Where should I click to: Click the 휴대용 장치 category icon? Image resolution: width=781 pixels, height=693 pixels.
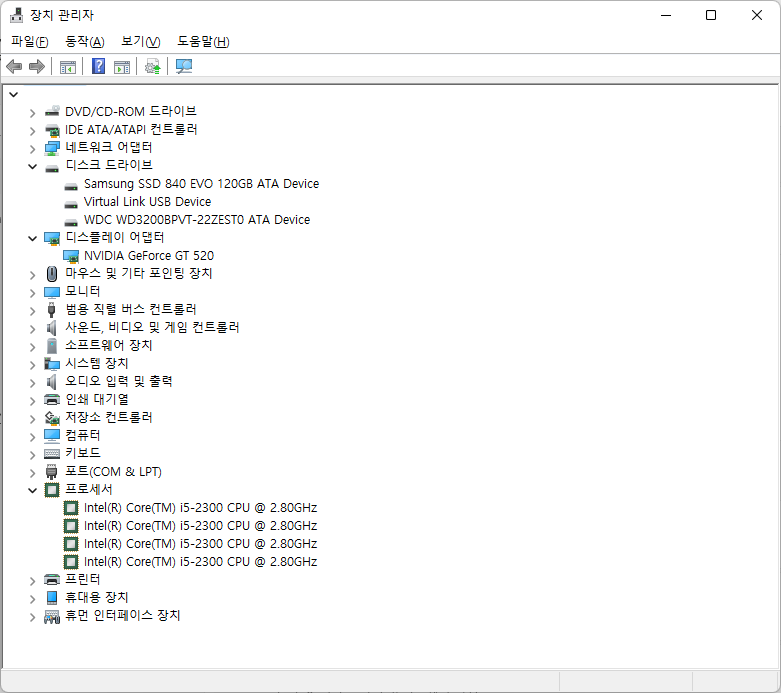coord(52,597)
